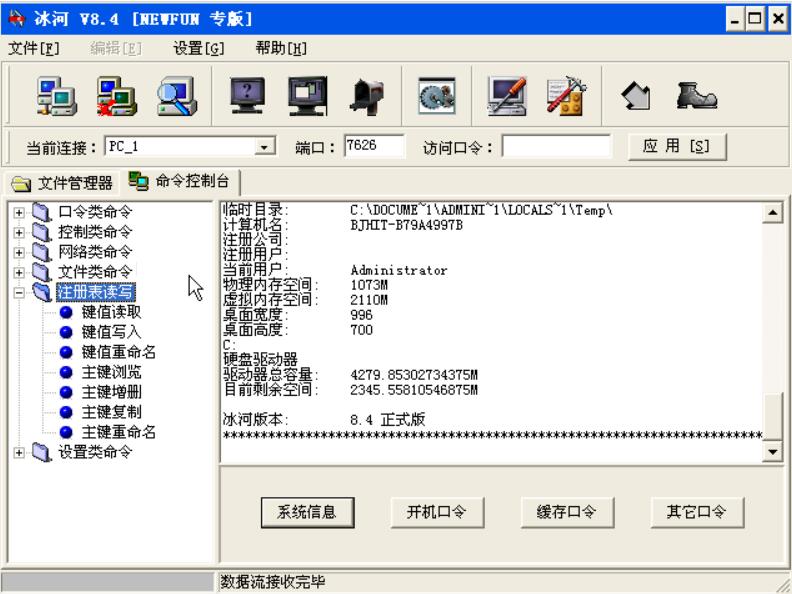Expand the 口令类命令 tree node
The height and width of the screenshot is (594, 792).
point(19,213)
